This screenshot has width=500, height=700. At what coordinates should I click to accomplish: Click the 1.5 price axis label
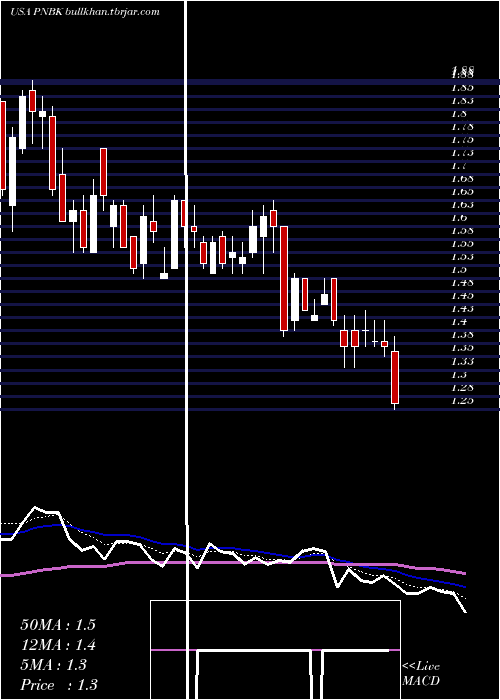point(459,270)
